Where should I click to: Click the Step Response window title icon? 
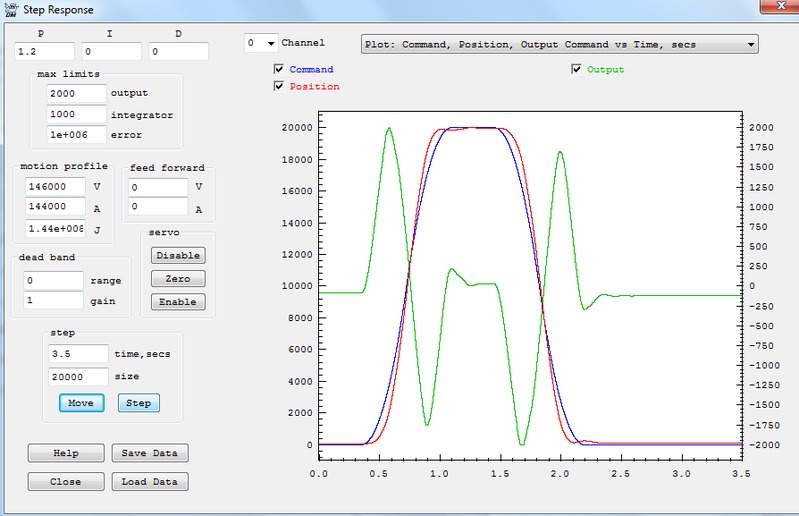pyautogui.click(x=9, y=9)
